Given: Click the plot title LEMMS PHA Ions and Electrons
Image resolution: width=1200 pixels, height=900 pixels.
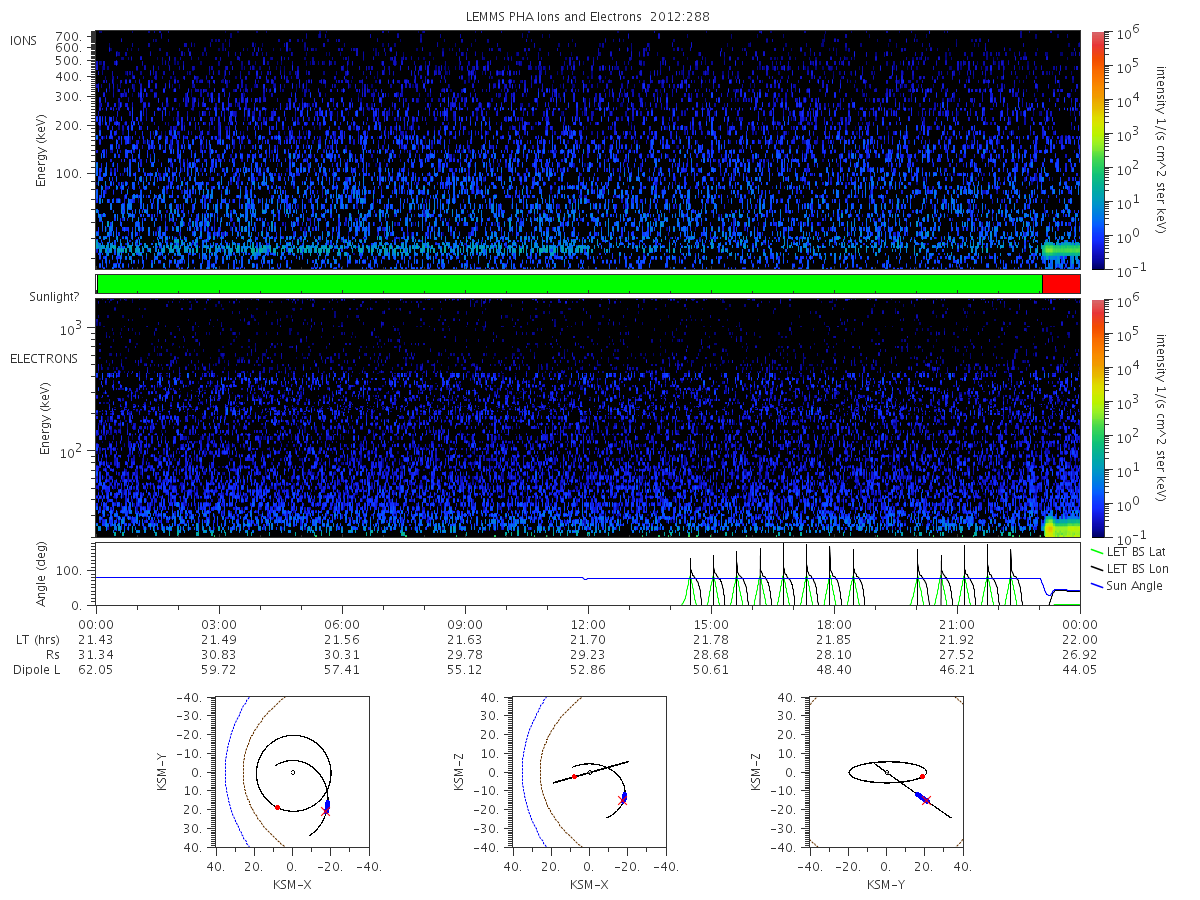Looking at the screenshot, I should pos(589,17).
